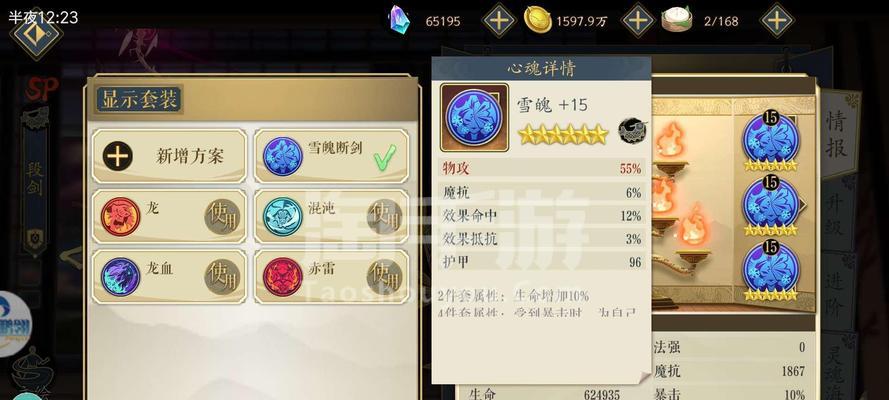Click the 雪魄 soul icon in details
Image resolution: width=889 pixels, height=400 pixels.
[474, 117]
